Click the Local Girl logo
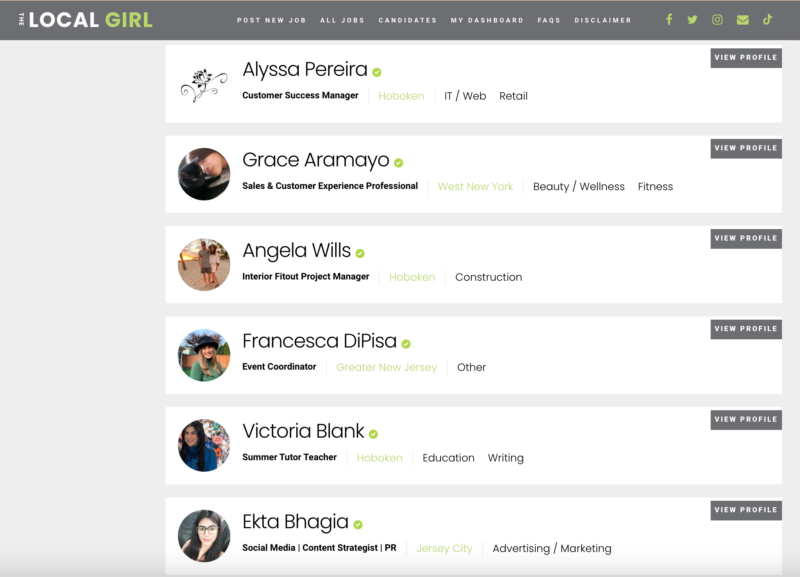The height and width of the screenshot is (577, 800). [86, 20]
